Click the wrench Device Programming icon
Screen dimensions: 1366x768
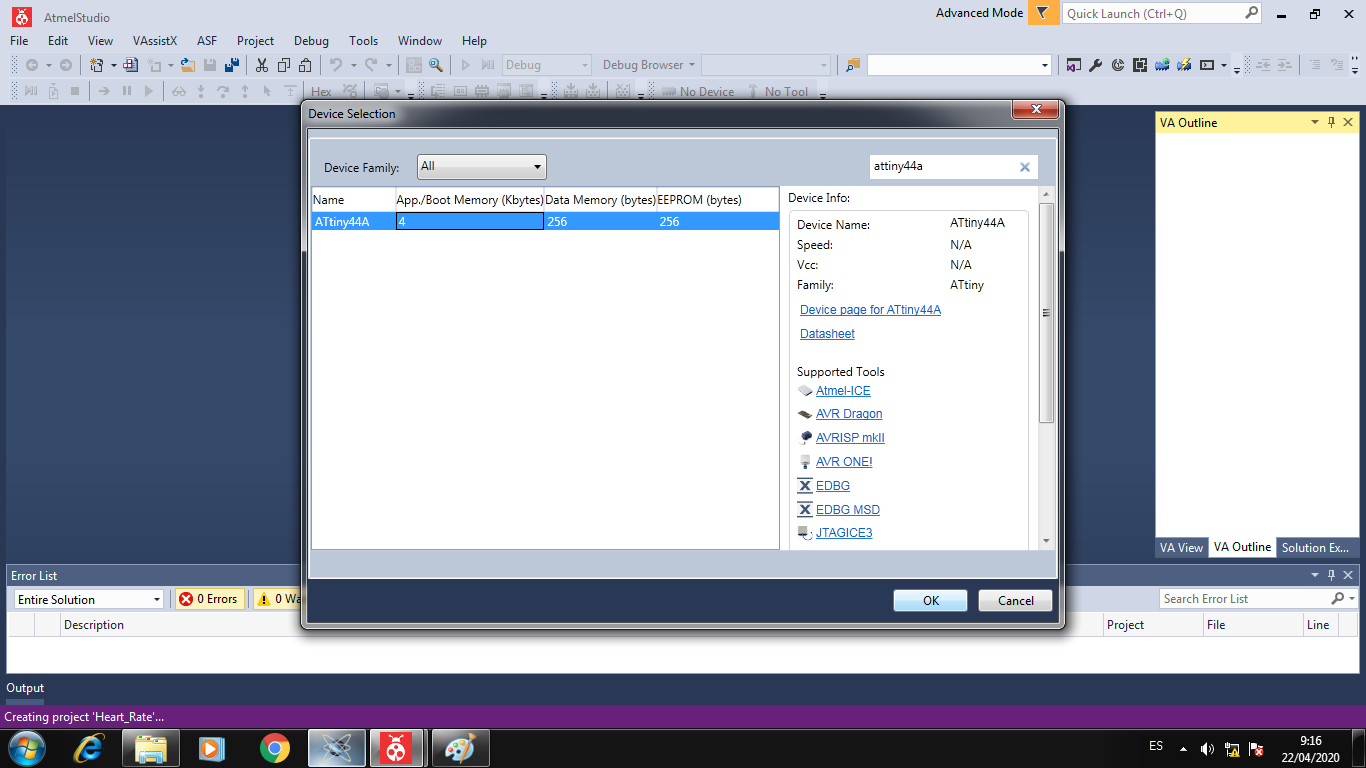pyautogui.click(x=1095, y=65)
